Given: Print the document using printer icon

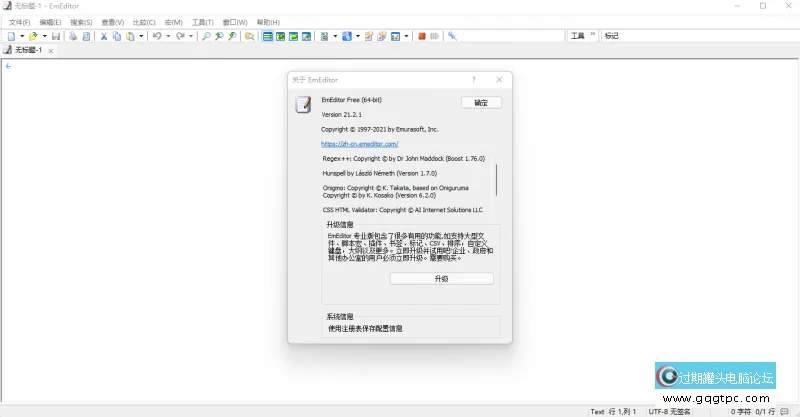Looking at the screenshot, I should coord(73,36).
